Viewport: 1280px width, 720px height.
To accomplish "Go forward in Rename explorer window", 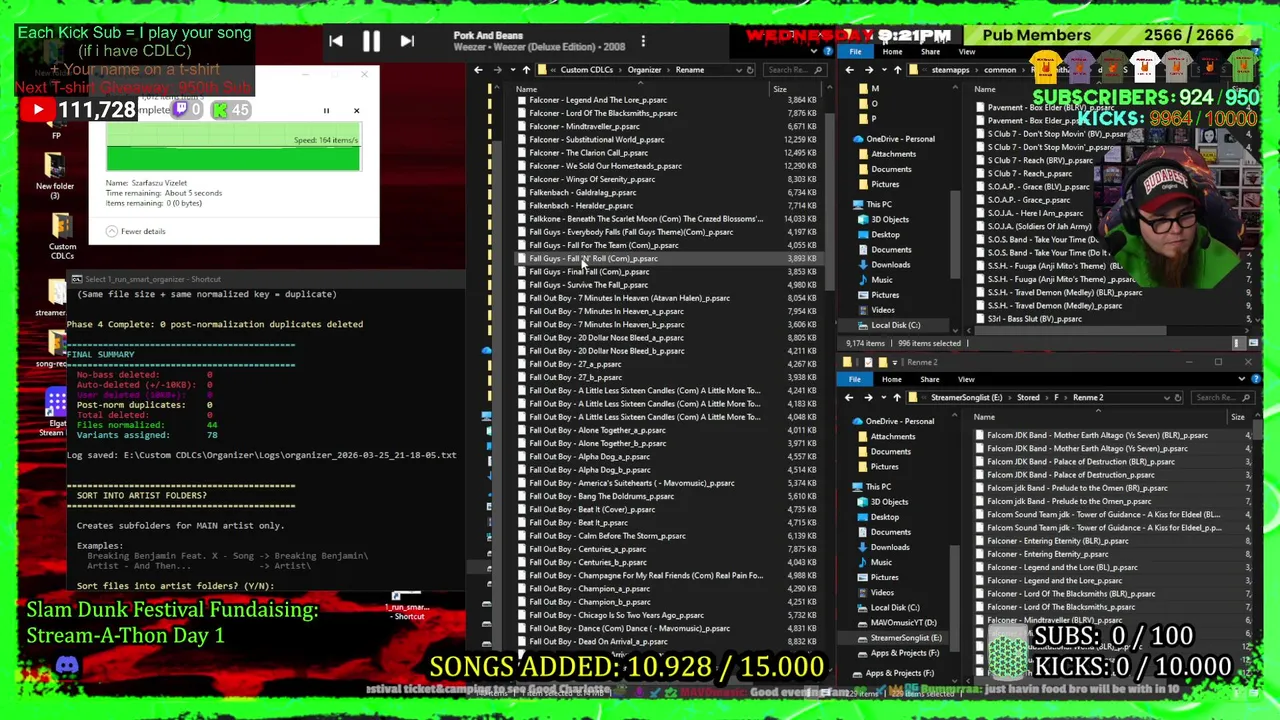I will [x=497, y=70].
